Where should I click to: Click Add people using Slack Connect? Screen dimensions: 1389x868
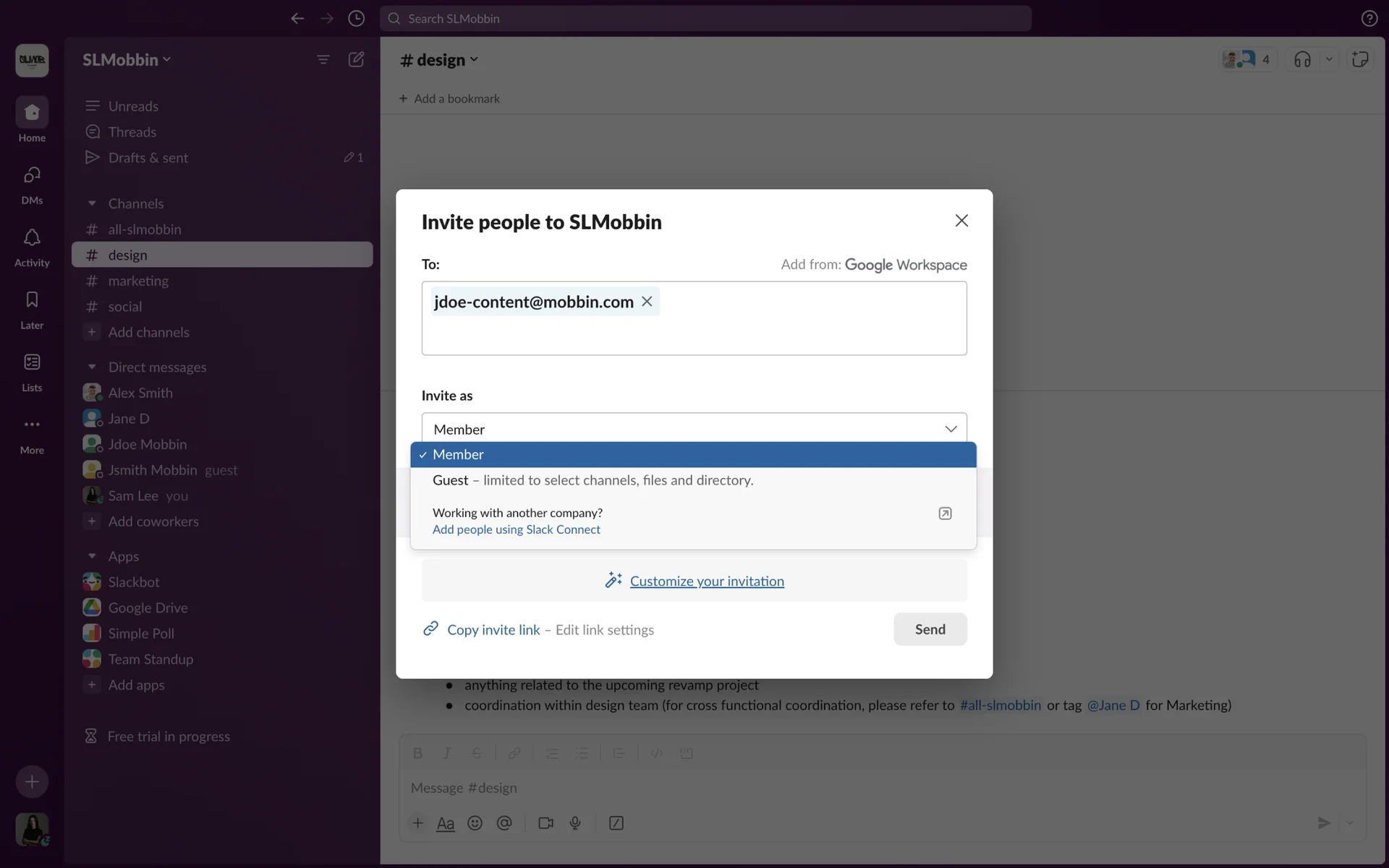point(516,529)
